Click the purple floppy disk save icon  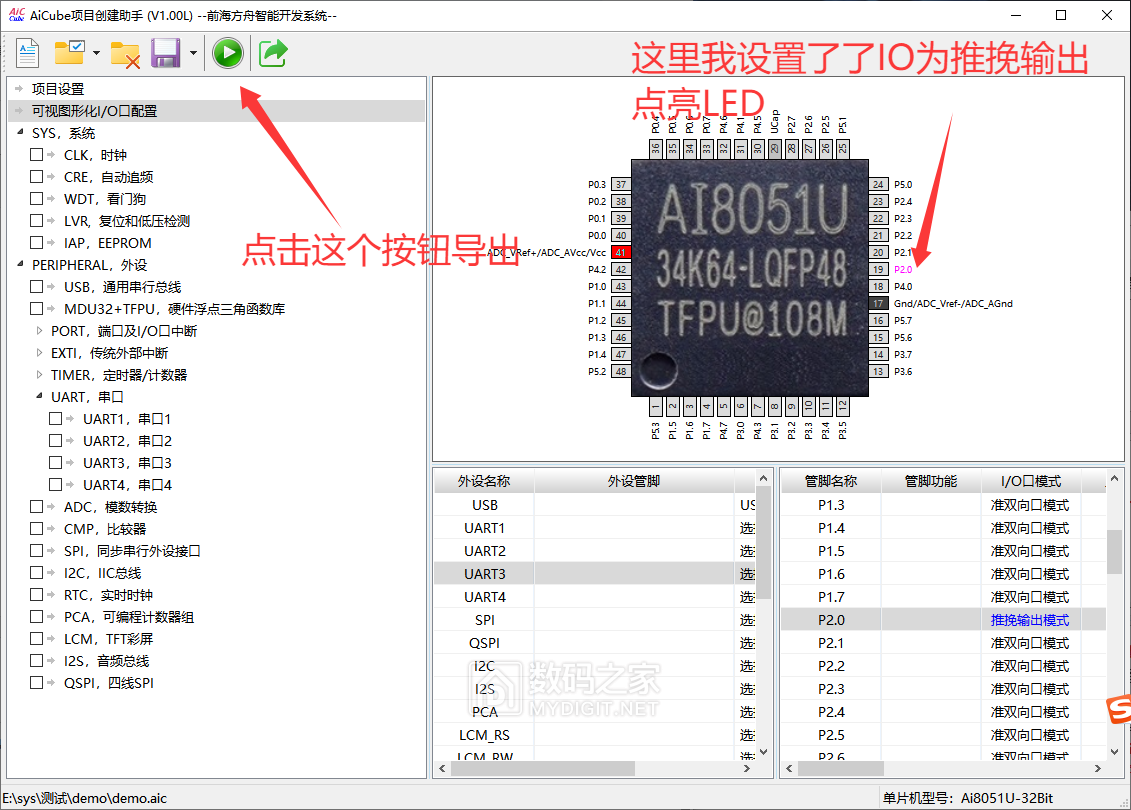tap(165, 53)
